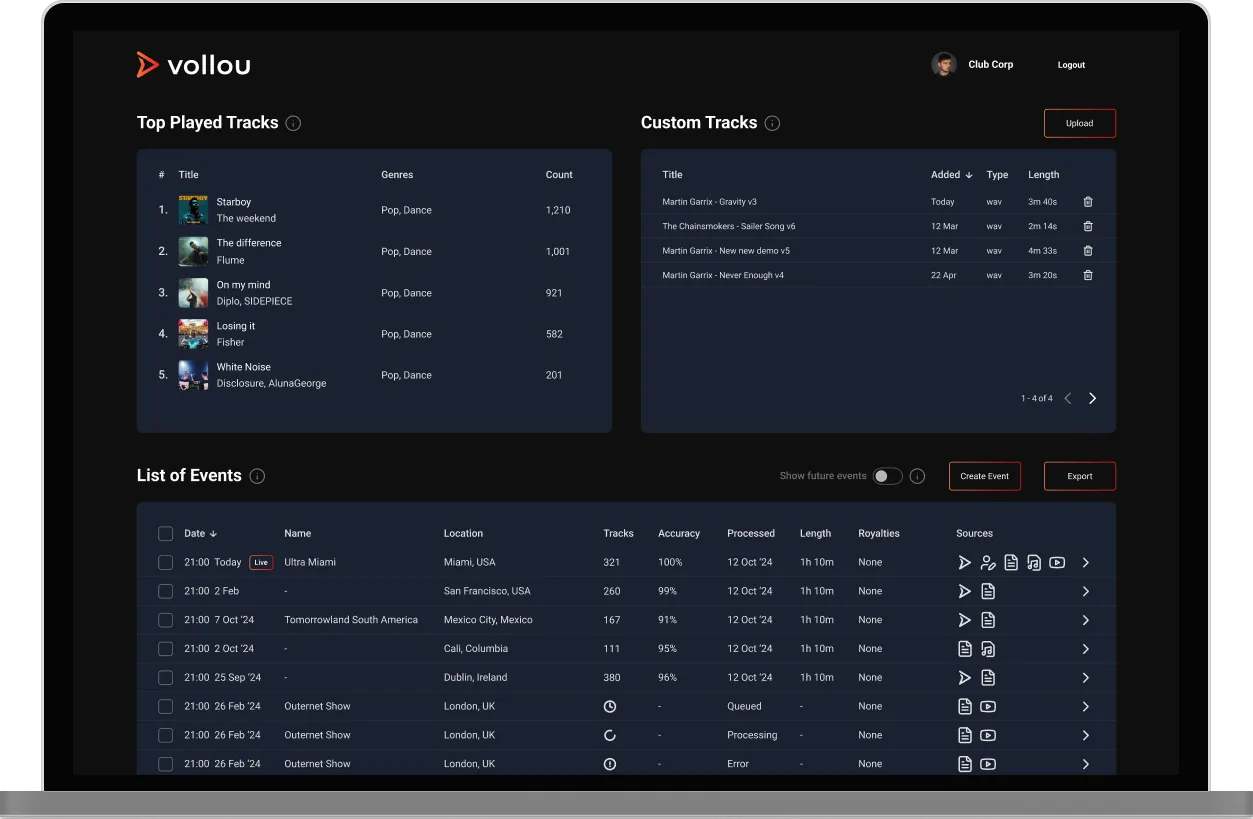1253x819 pixels.
Task: Click the error status icon in the Error row
Action: pyautogui.click(x=610, y=764)
